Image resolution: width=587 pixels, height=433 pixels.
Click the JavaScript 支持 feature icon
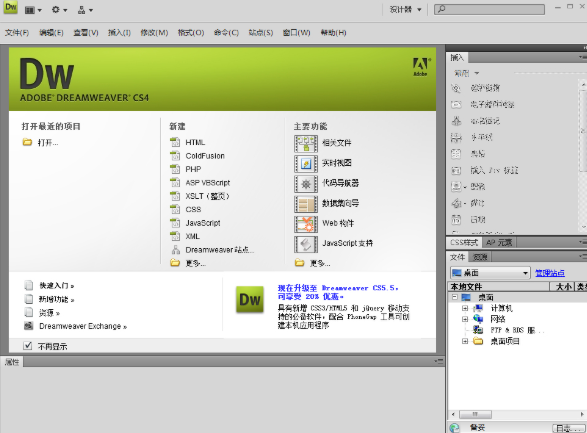point(306,244)
